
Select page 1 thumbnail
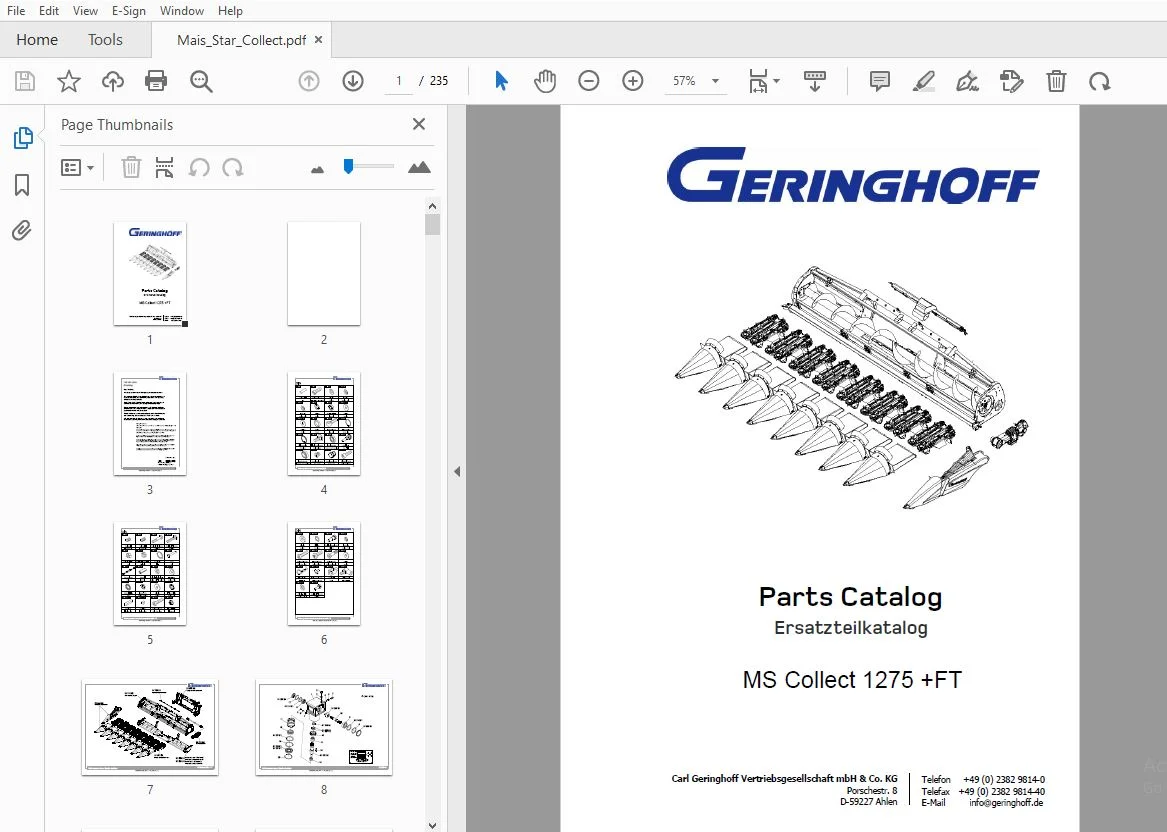150,273
